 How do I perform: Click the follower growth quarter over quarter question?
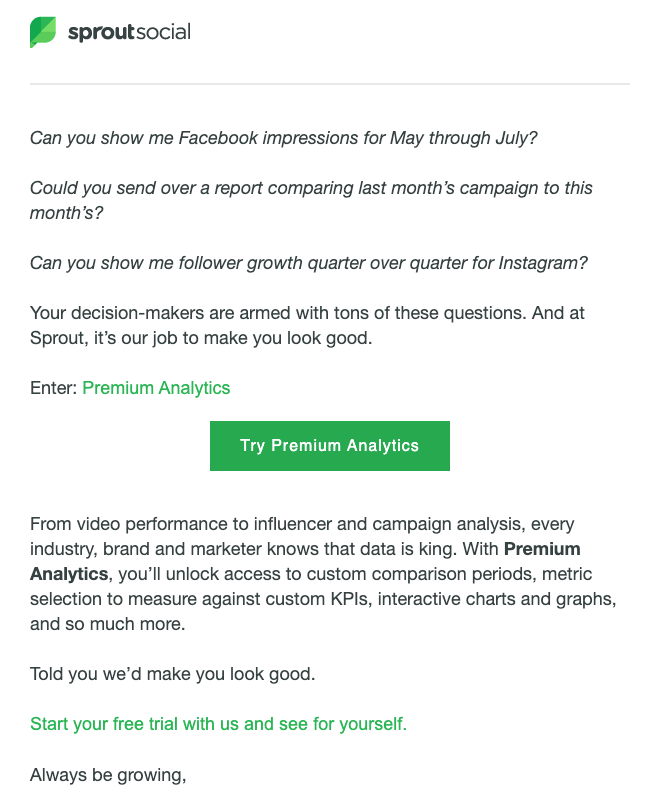[x=308, y=263]
